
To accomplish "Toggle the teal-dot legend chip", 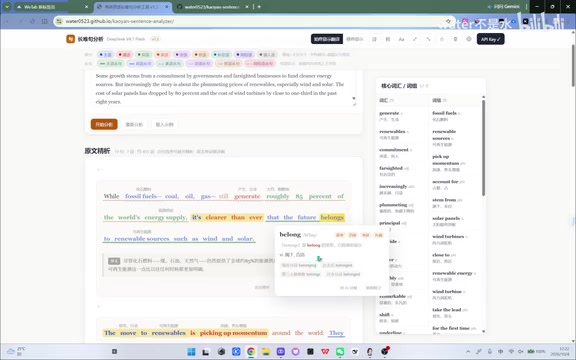I will [x=222, y=54].
